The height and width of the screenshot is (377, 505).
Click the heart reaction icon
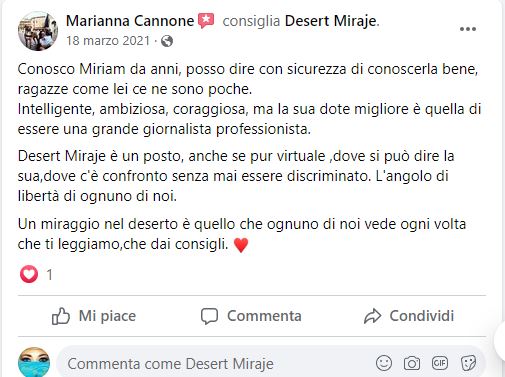point(29,274)
